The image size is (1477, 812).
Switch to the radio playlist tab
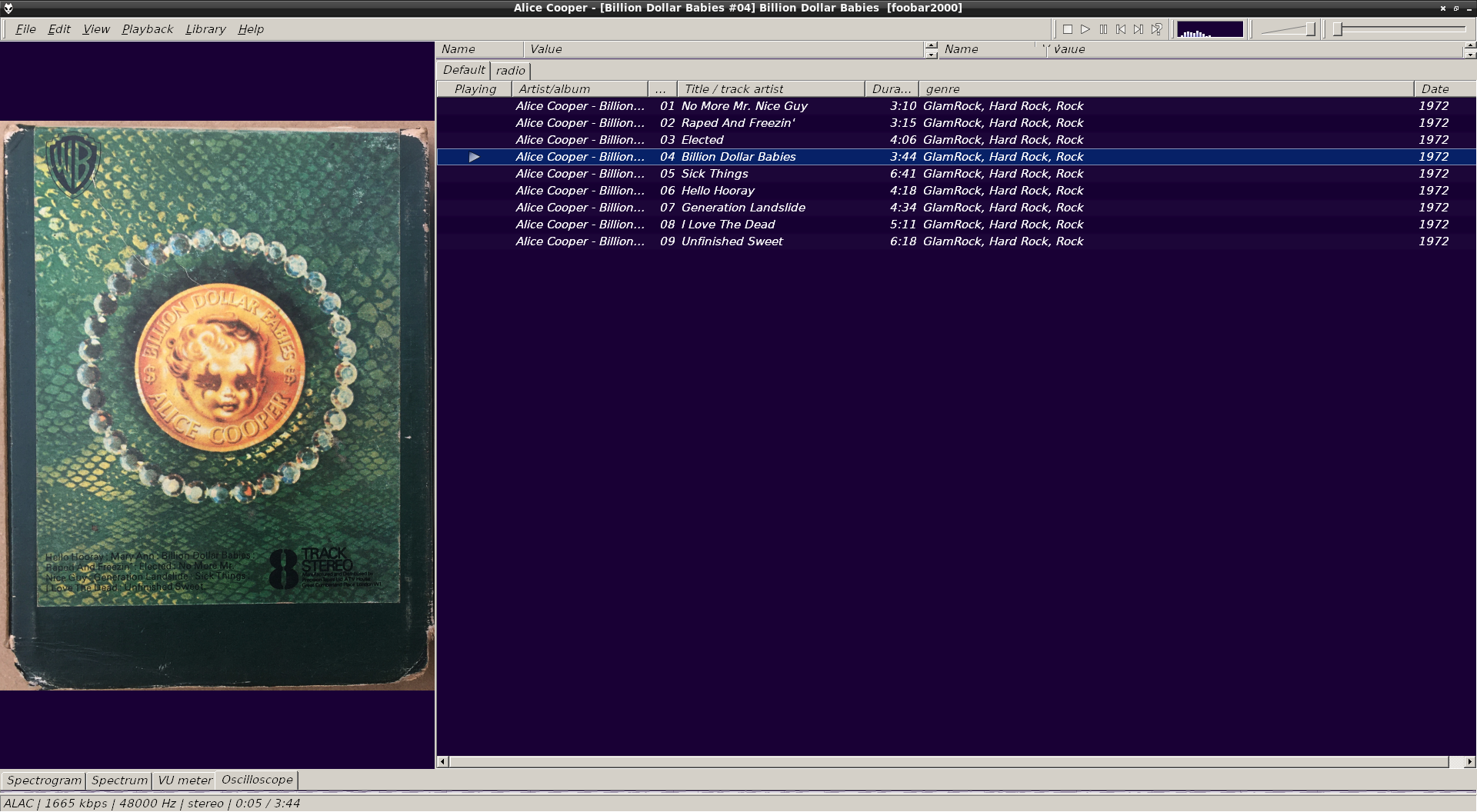point(511,71)
